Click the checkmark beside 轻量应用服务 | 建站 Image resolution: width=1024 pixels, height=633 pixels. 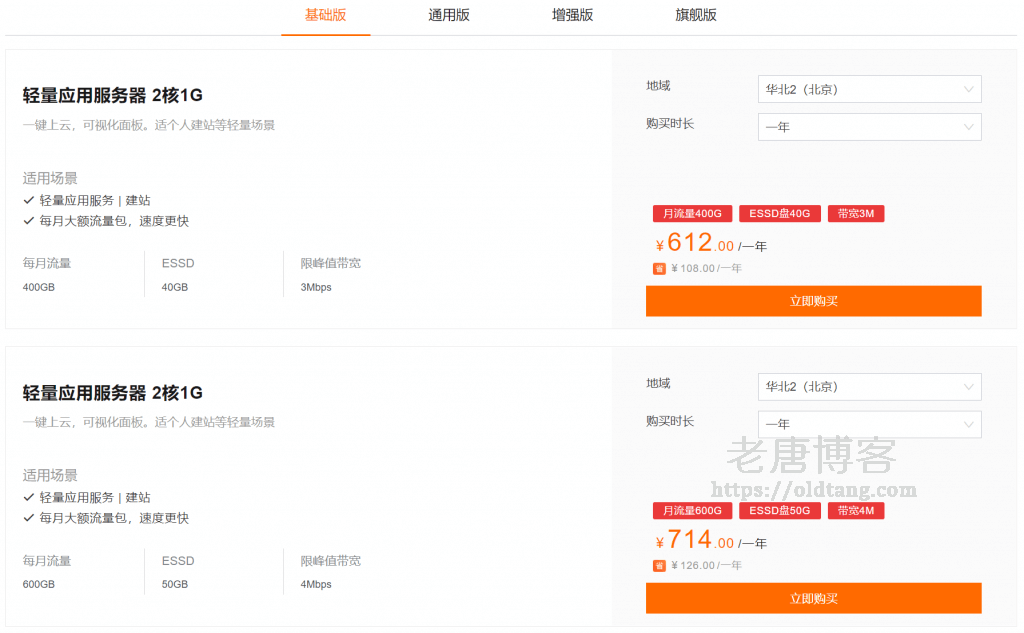point(27,200)
